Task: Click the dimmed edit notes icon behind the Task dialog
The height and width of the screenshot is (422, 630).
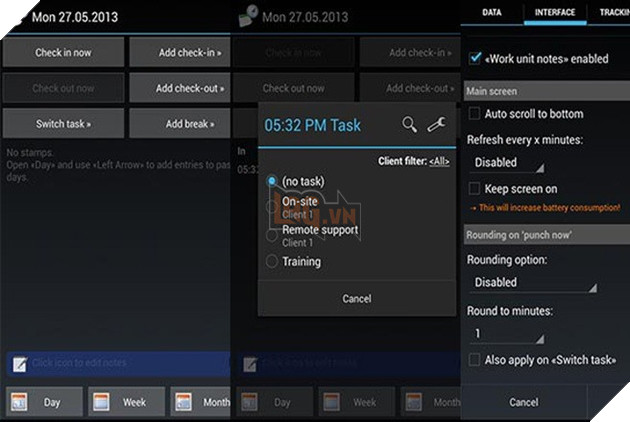Action: point(250,363)
